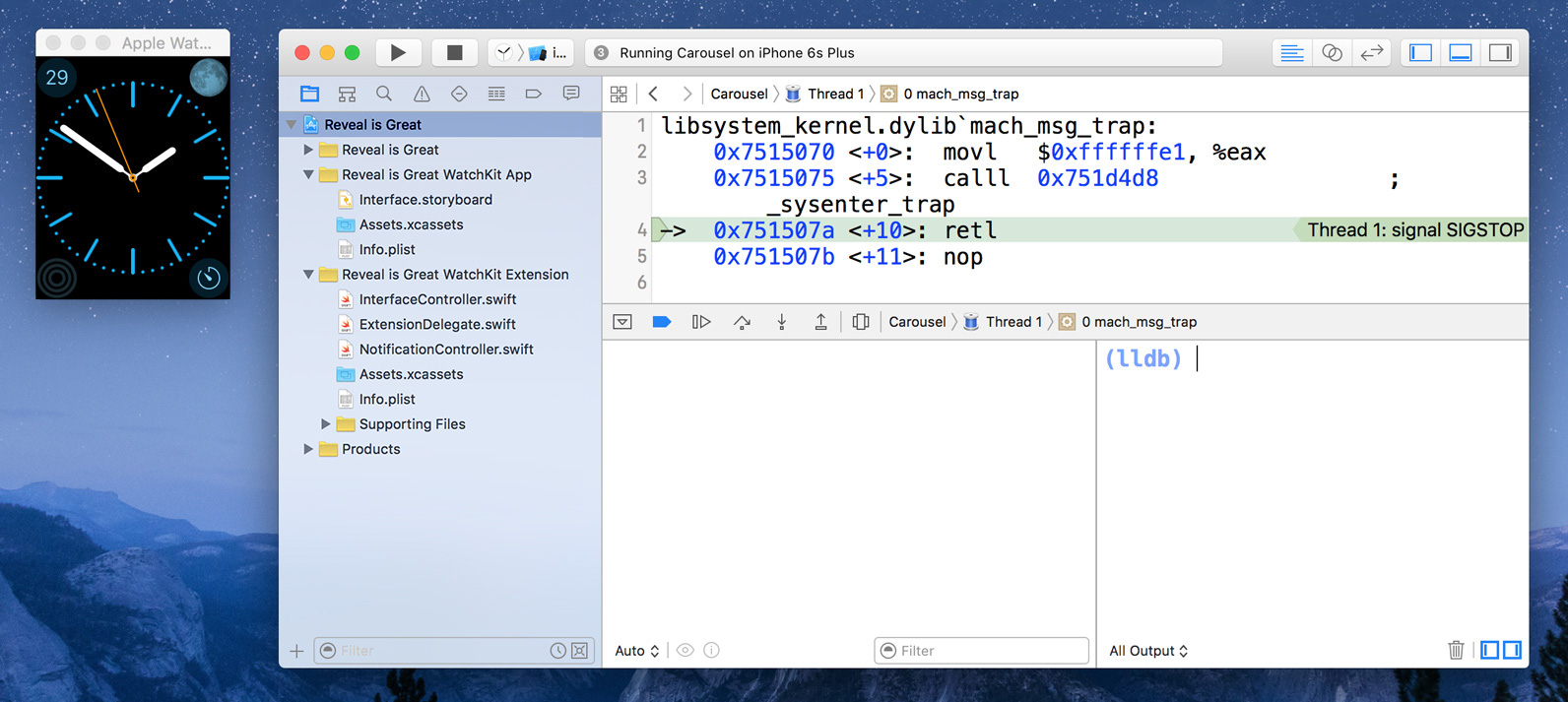Click 0 mach_msg_trap in editor jump bar

(x=949, y=95)
